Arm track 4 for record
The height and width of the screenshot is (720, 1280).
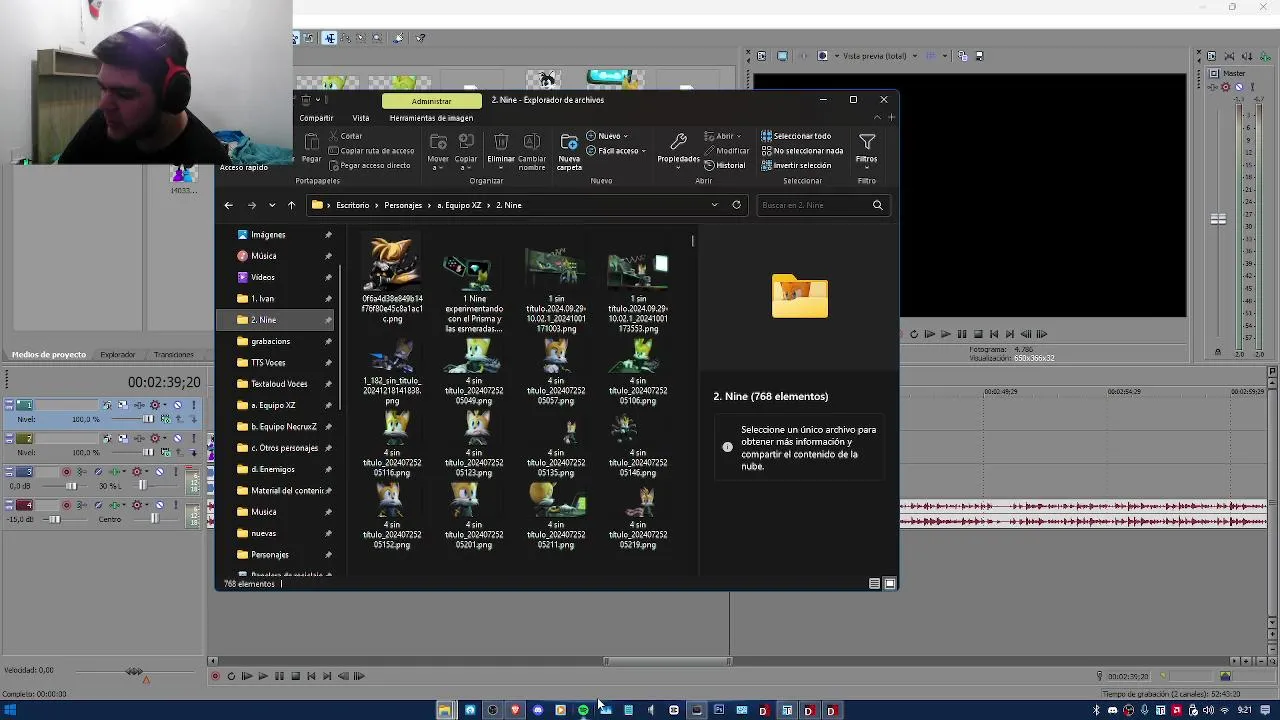coord(67,505)
